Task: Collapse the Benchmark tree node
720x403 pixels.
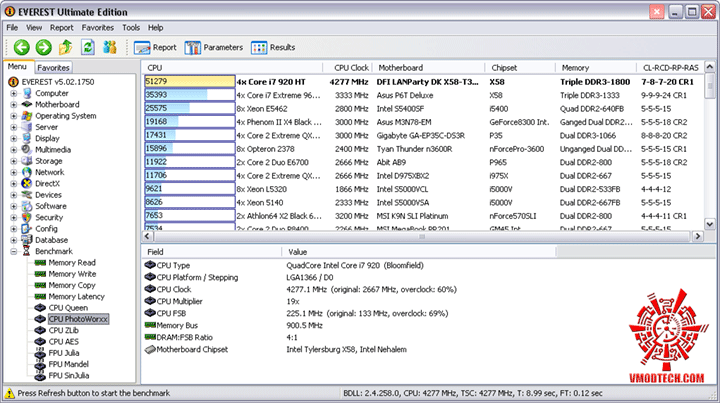Action: coord(14,251)
